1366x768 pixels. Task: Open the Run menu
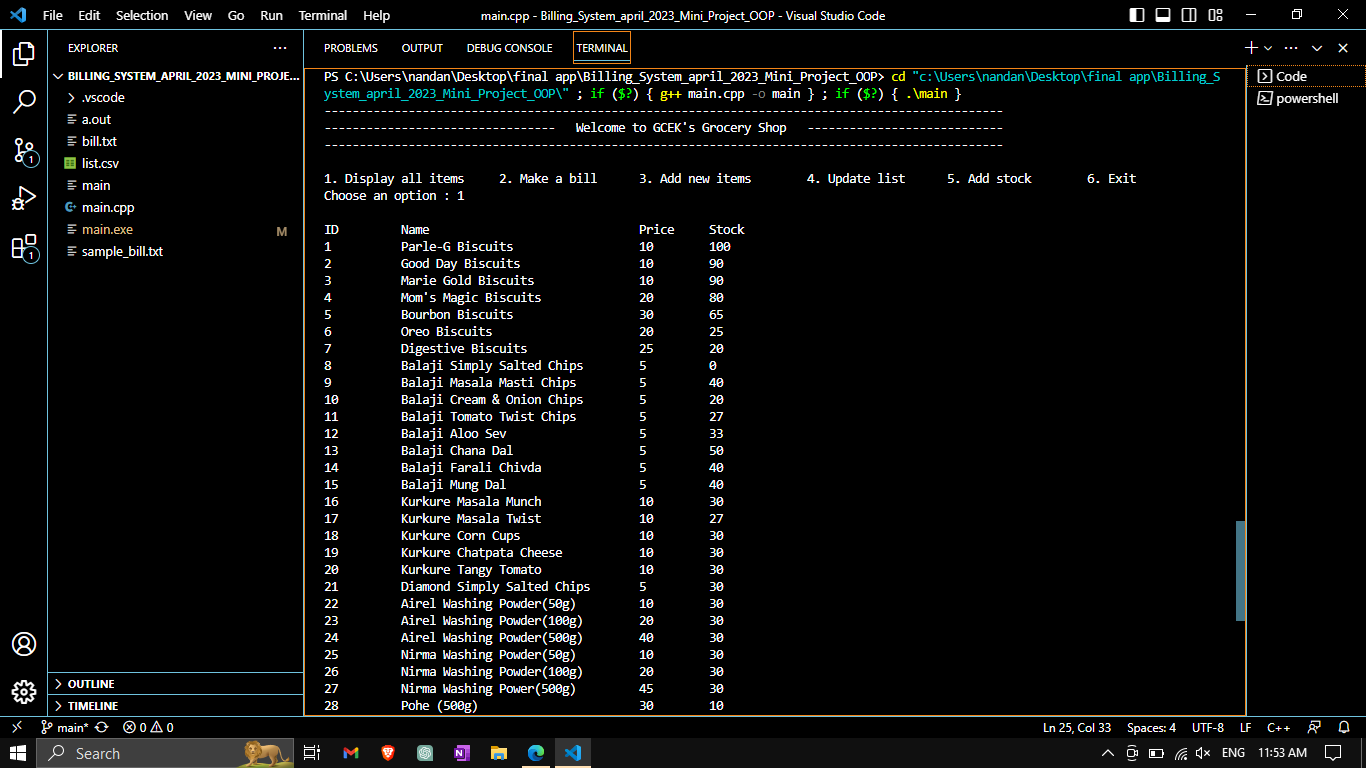coord(271,15)
